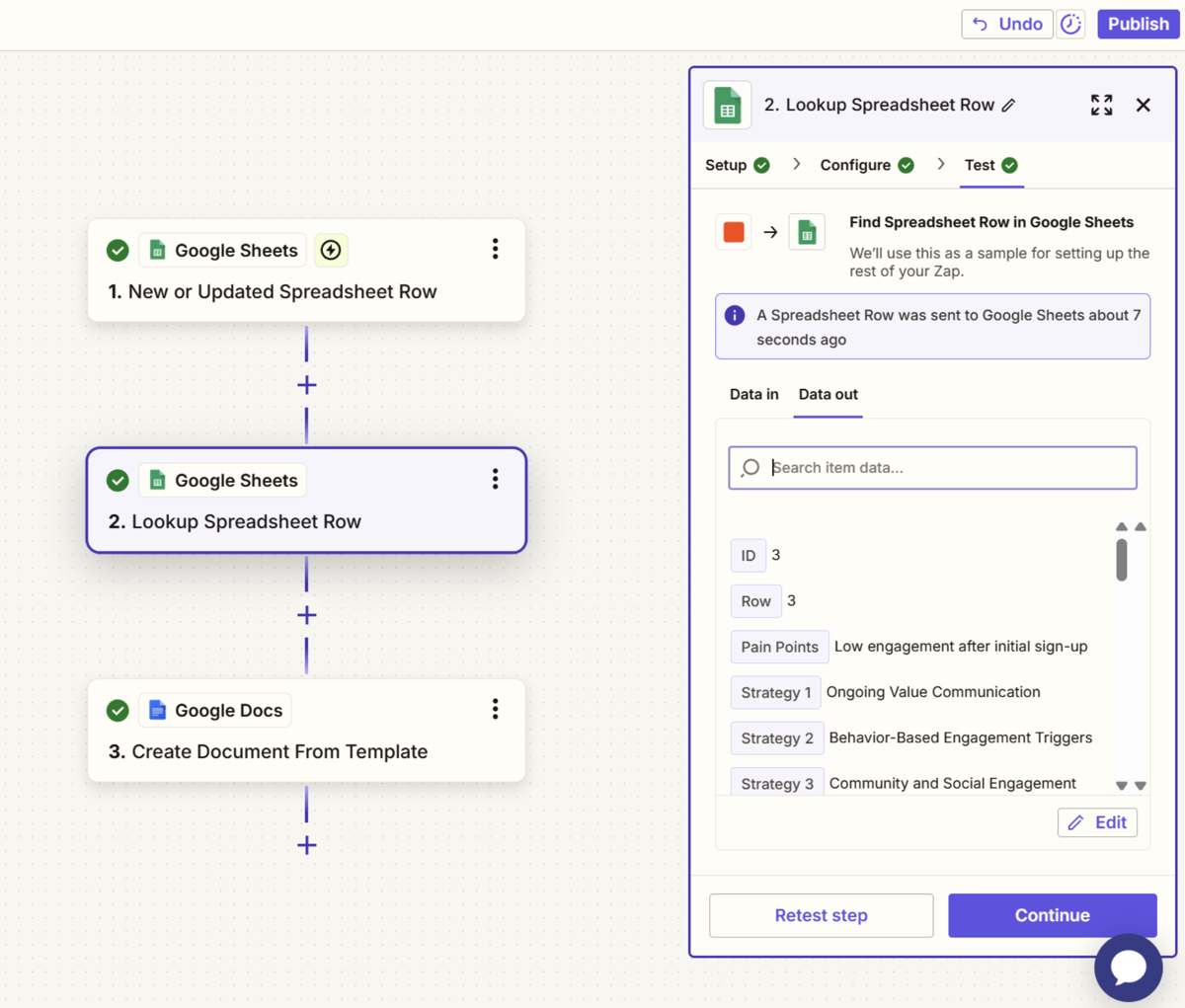Image resolution: width=1185 pixels, height=1008 pixels.
Task: Publish the Zap
Action: tap(1138, 24)
